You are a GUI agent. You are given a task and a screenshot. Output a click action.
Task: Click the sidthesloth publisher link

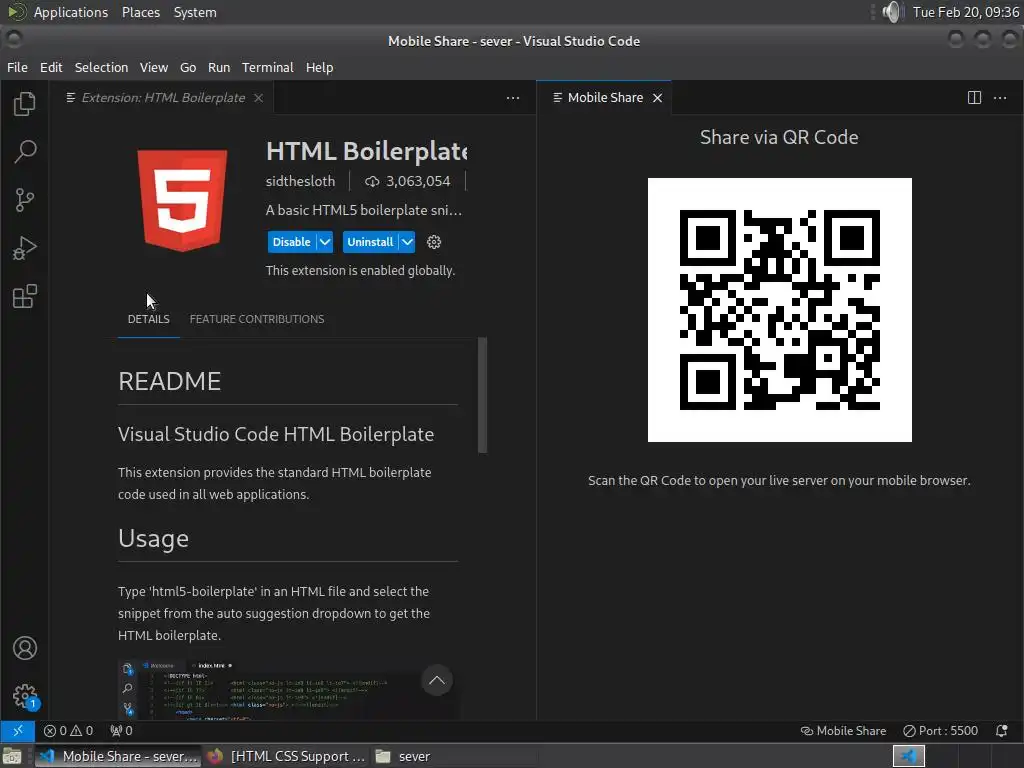coord(300,181)
